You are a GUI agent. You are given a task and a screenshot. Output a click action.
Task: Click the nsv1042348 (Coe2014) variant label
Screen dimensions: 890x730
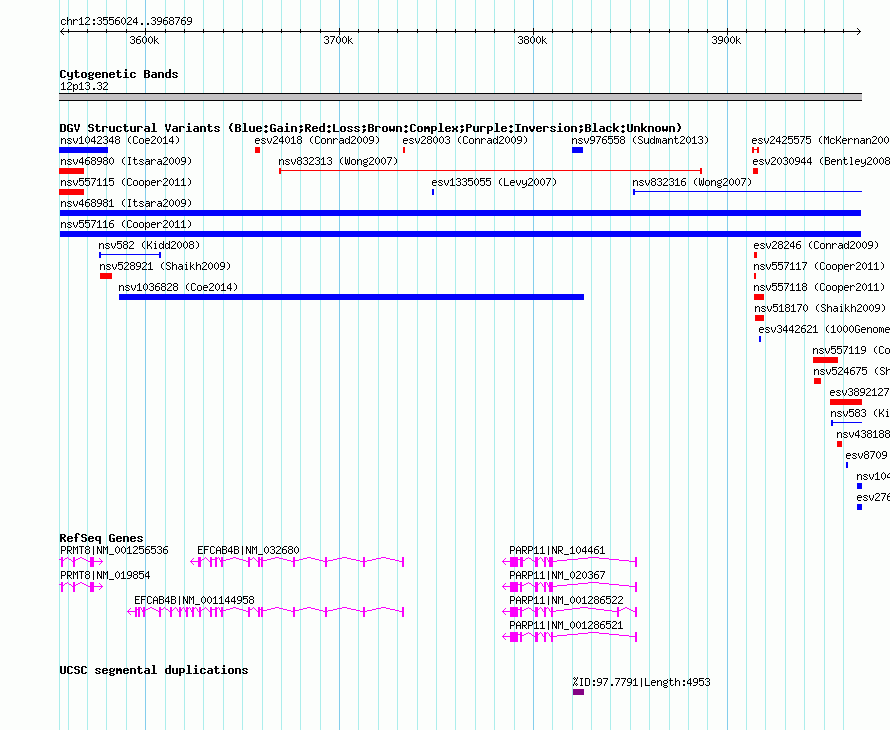[120, 140]
